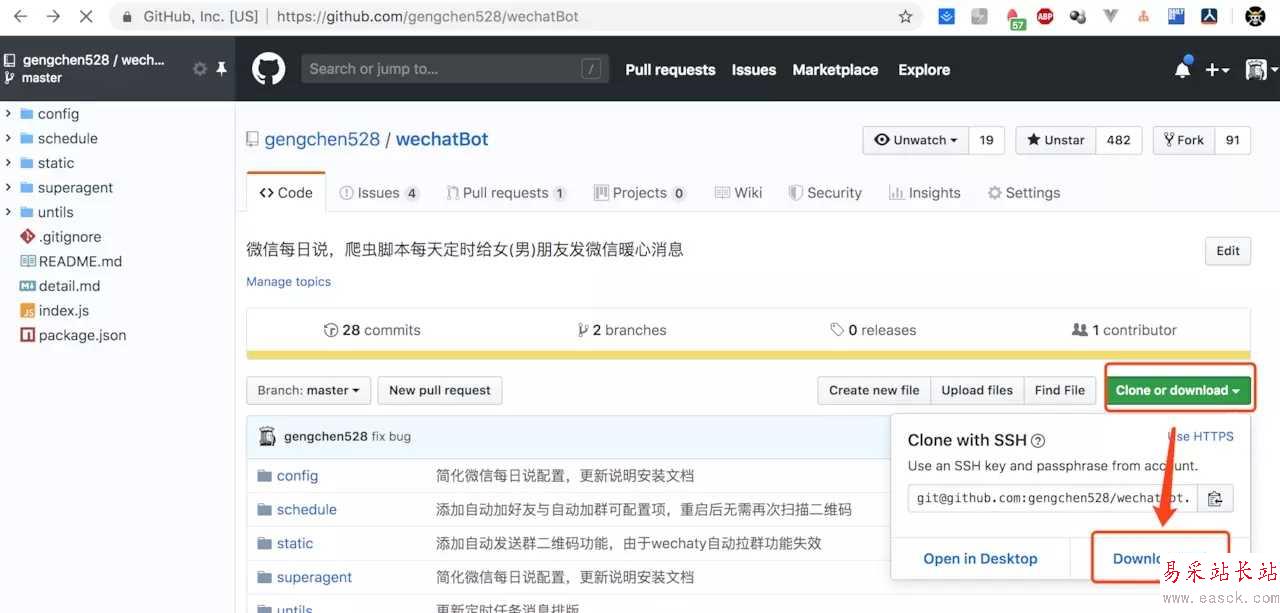This screenshot has height=613, width=1280.
Task: Switch to the Settings tab
Action: tap(1024, 193)
